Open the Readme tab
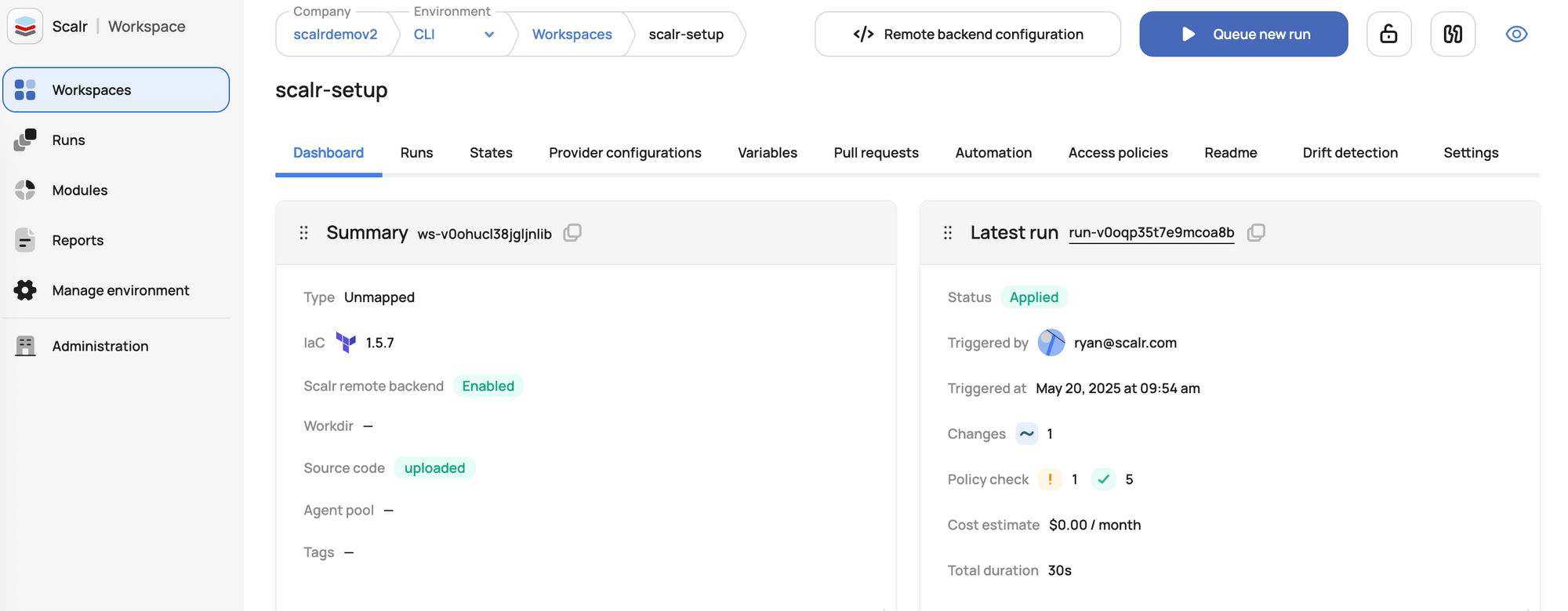Image resolution: width=1568 pixels, height=611 pixels. coord(1230,153)
